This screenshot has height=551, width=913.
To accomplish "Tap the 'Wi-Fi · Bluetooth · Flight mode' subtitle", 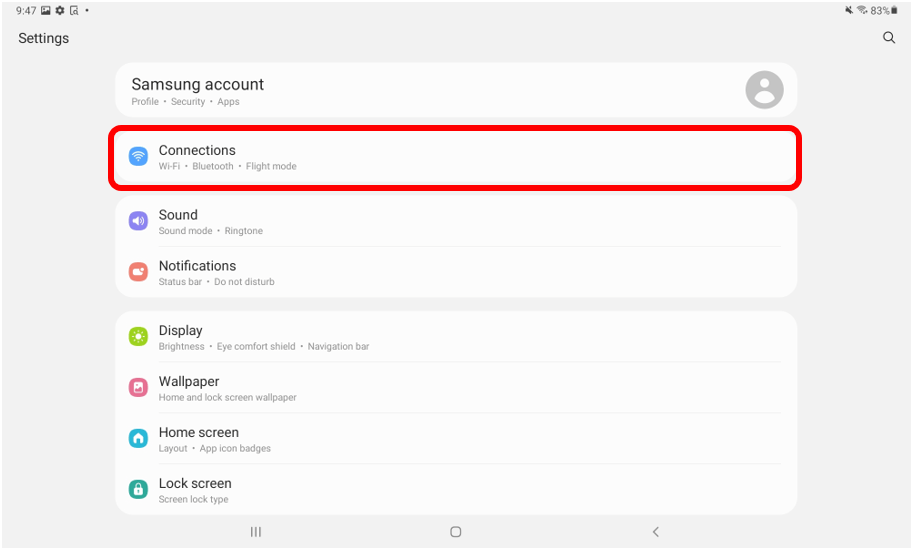I will [x=227, y=167].
